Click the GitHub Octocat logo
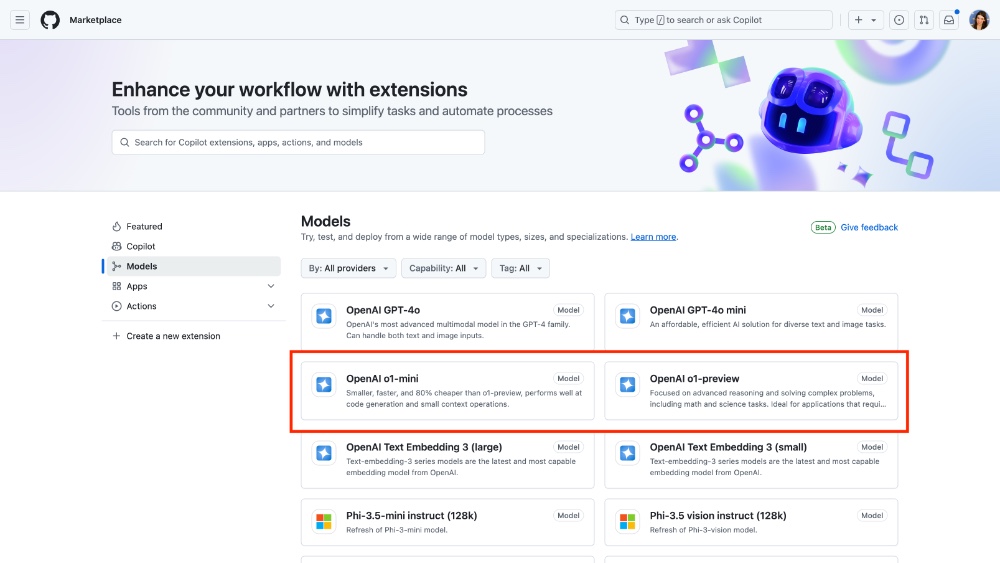The height and width of the screenshot is (563, 1000). click(x=50, y=20)
